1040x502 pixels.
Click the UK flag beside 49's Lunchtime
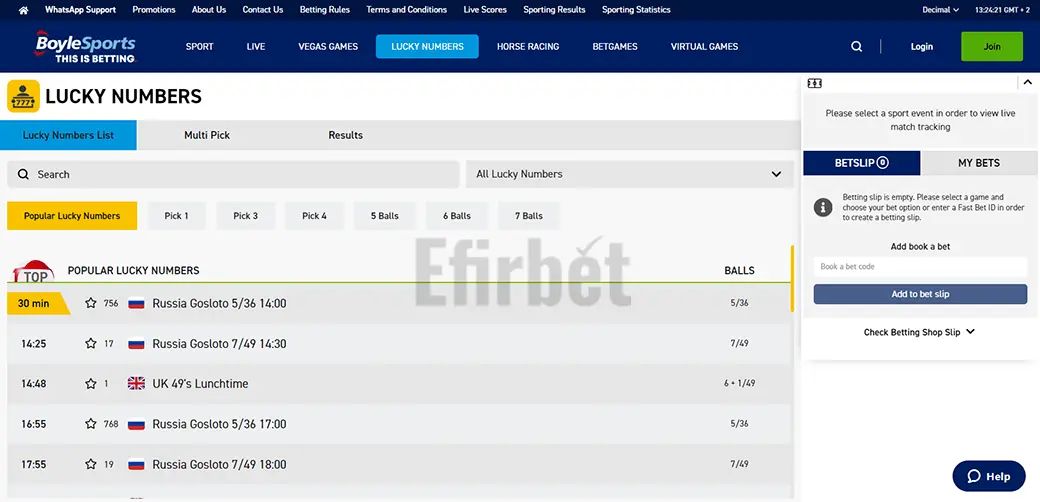tap(136, 383)
